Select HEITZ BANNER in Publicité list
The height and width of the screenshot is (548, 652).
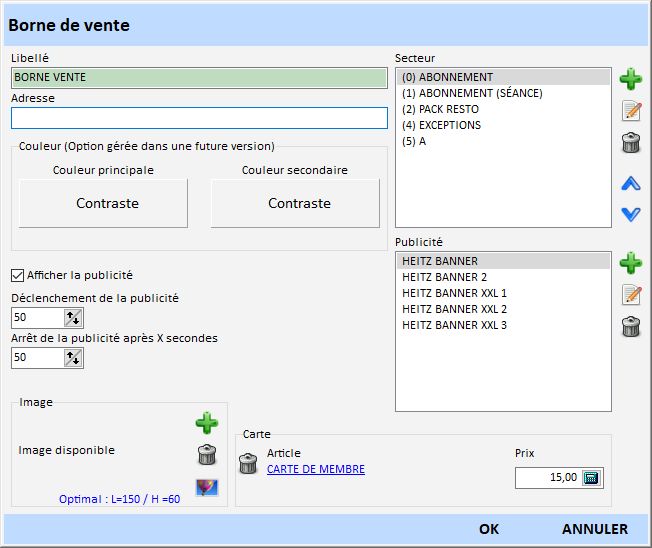[503, 261]
